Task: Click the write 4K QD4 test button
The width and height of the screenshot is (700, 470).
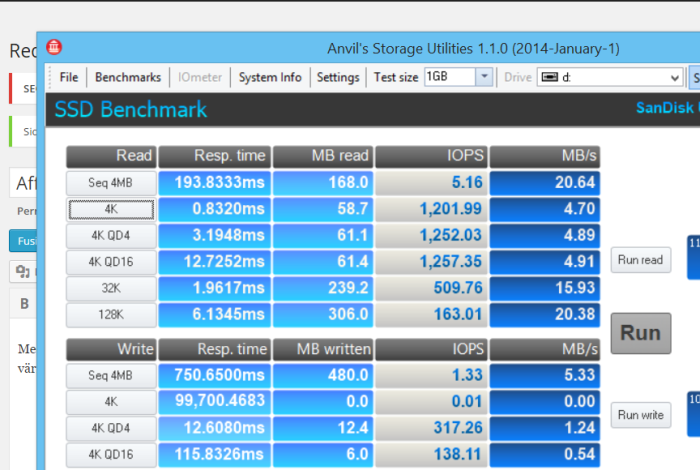Action: (110, 429)
